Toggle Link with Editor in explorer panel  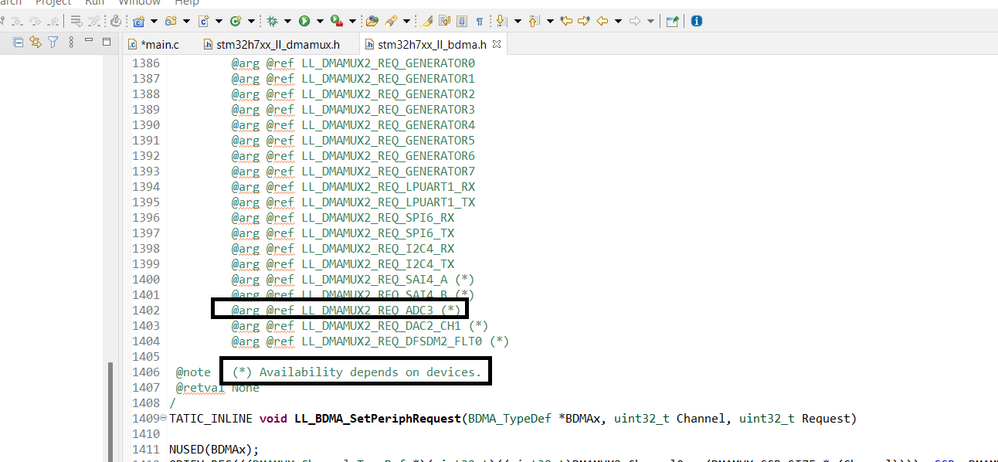(36, 42)
